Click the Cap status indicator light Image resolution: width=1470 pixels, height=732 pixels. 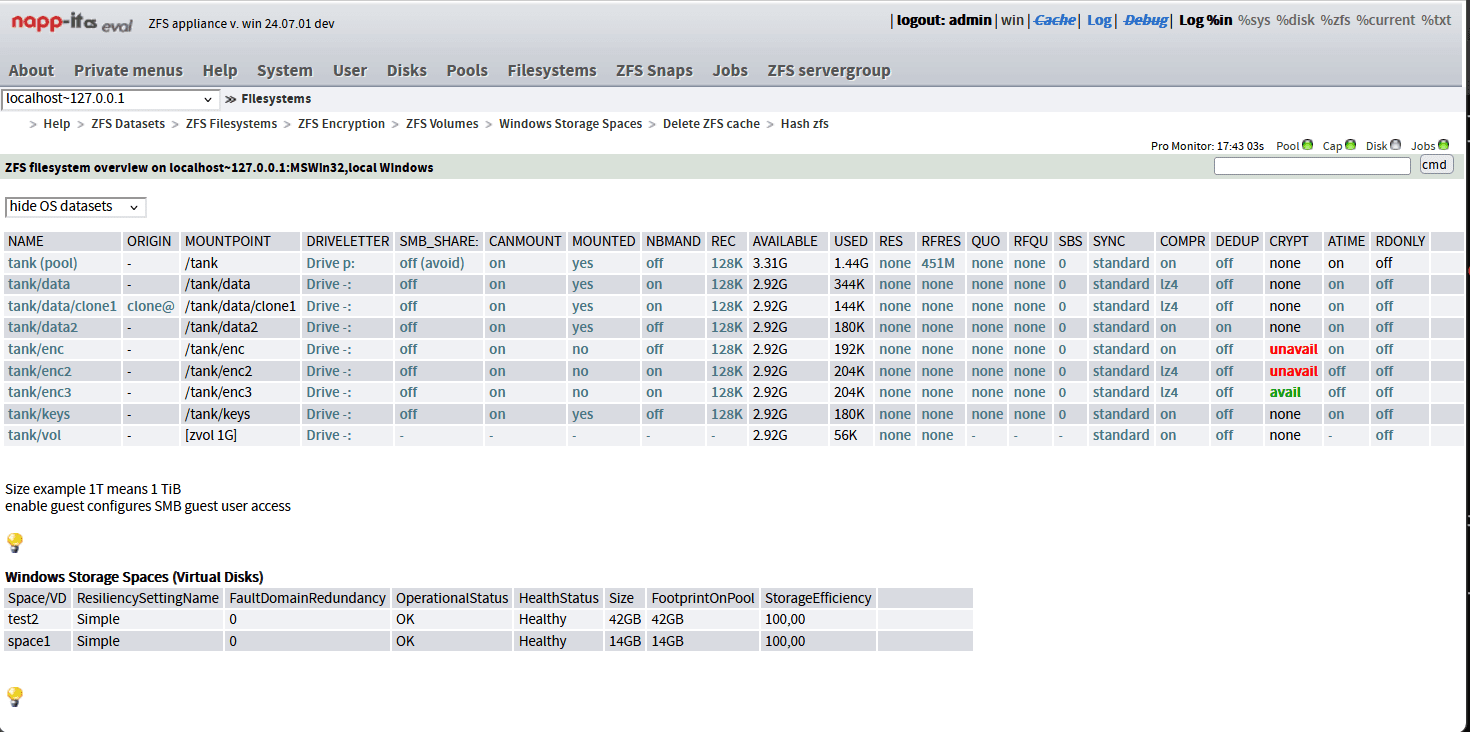coord(1350,145)
